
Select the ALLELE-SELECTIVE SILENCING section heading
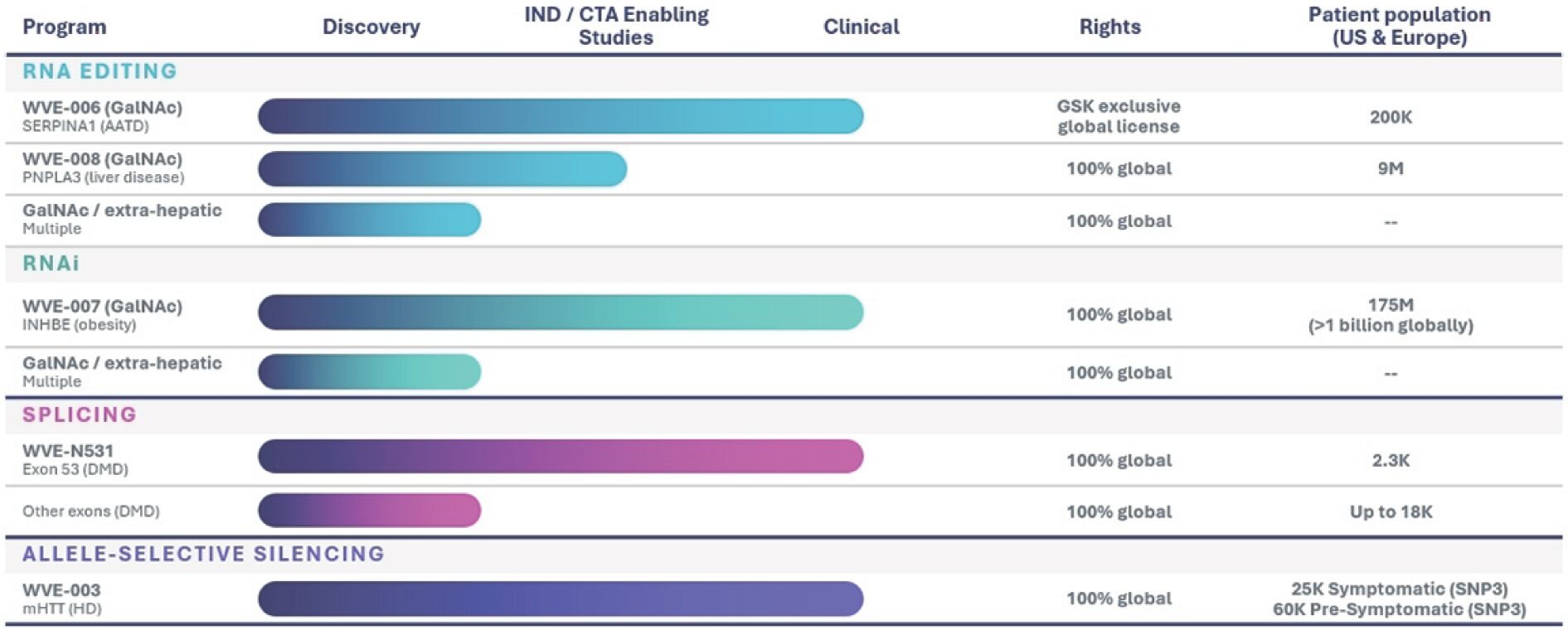click(203, 554)
